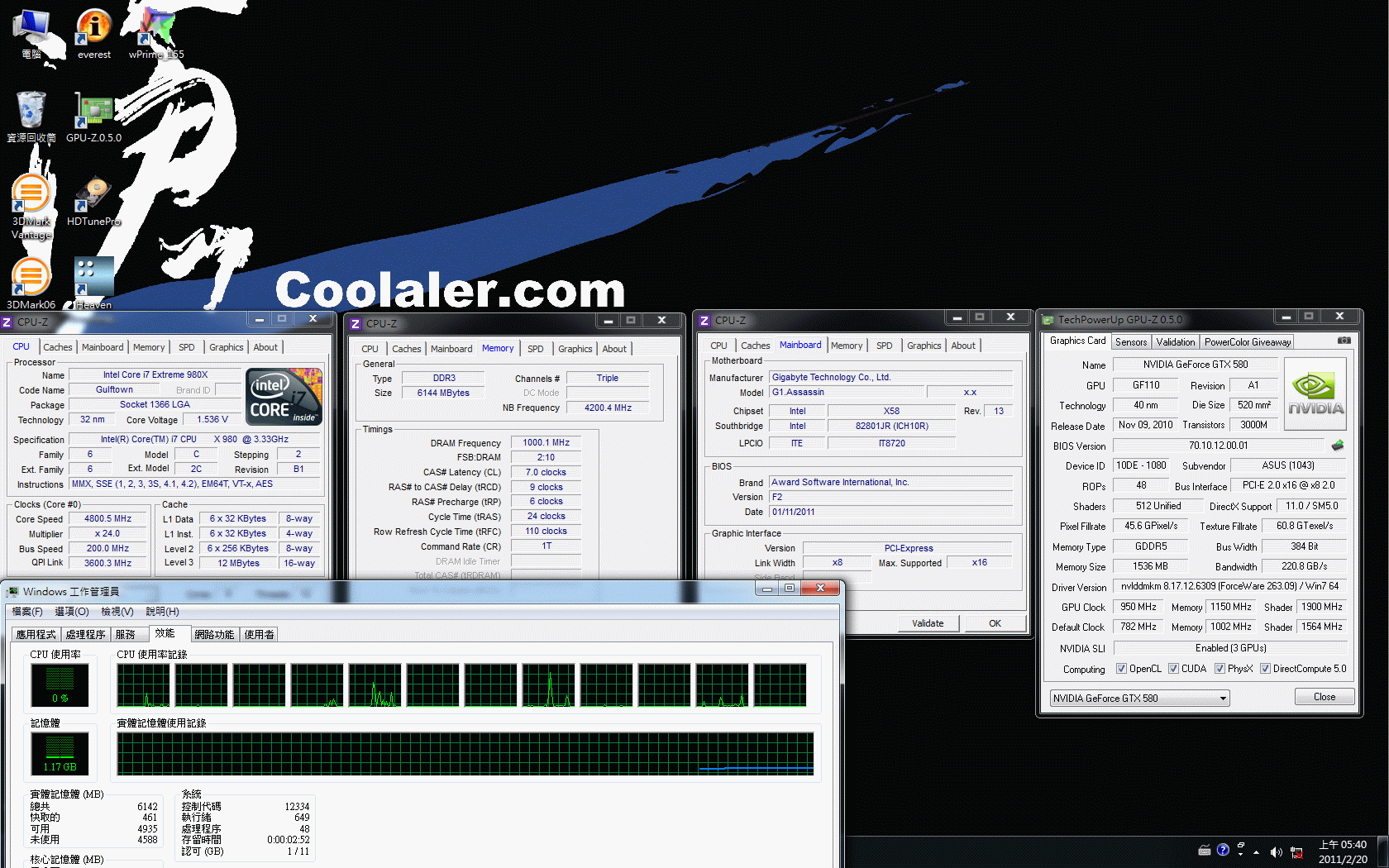Open Task Manager 檔案(F) menu

point(27,612)
